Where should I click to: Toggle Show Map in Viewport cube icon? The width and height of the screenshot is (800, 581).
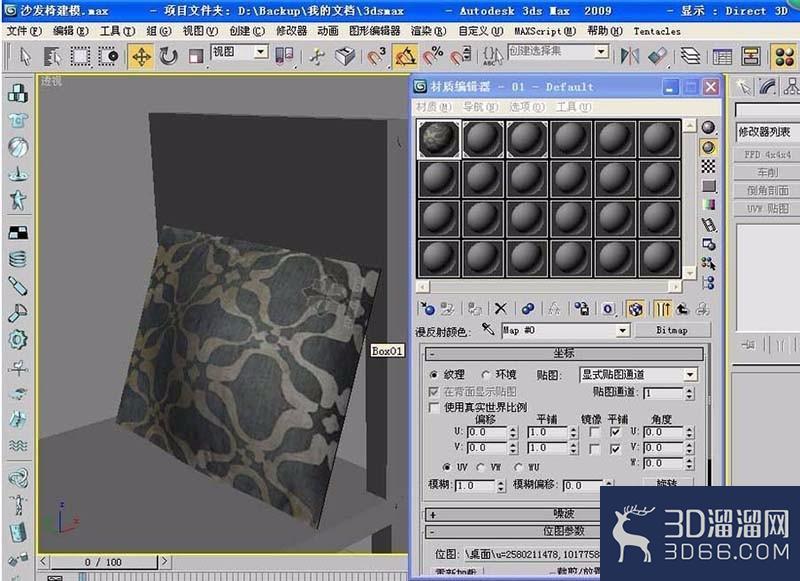coord(635,309)
